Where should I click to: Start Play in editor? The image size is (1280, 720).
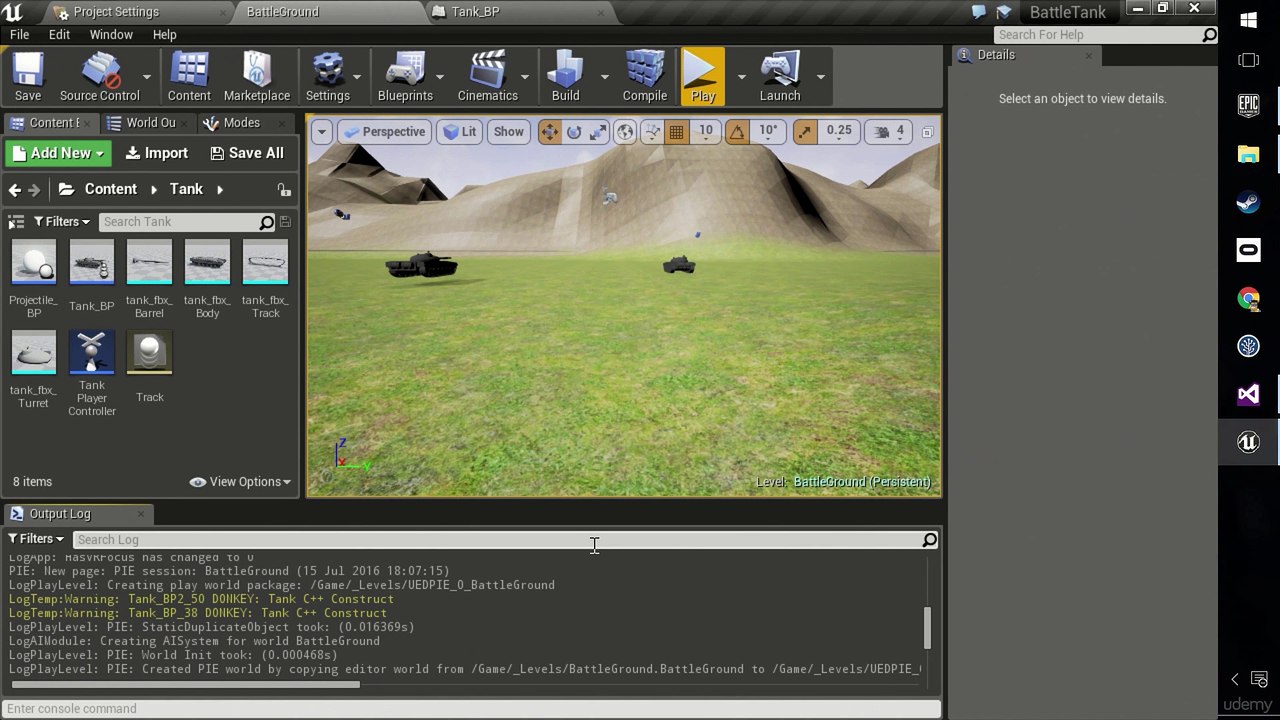point(703,77)
